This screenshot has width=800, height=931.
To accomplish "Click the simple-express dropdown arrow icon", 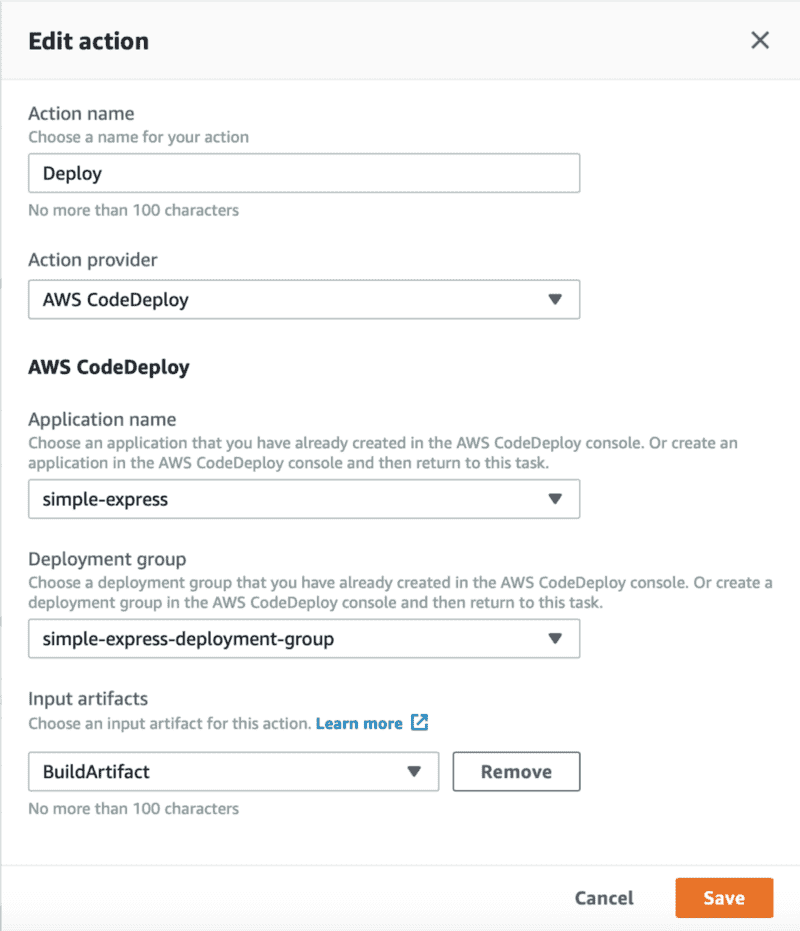I will coord(555,499).
